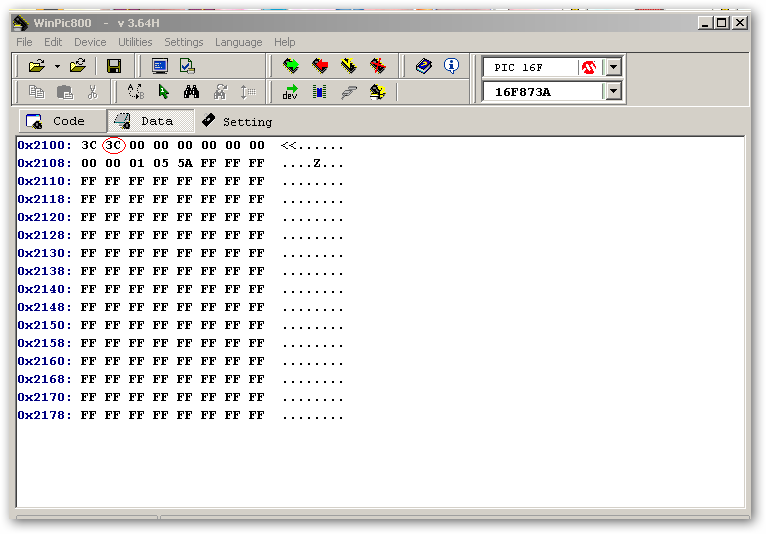This screenshot has height=534, width=766.
Task: Click the address label 0x2110:
Action: tap(44, 181)
